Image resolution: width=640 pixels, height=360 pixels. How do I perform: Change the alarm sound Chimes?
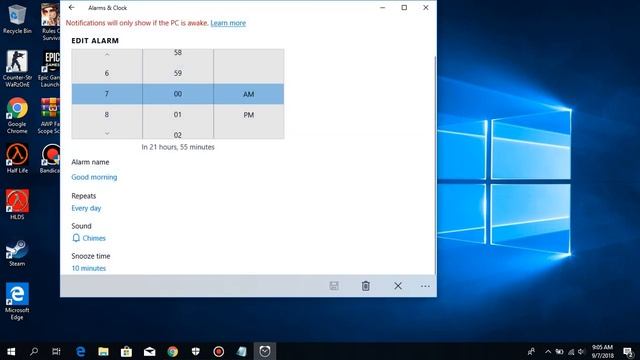click(94, 238)
